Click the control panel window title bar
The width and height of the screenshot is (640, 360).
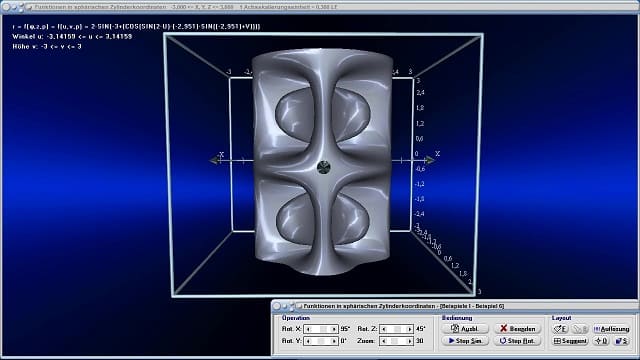pos(455,306)
